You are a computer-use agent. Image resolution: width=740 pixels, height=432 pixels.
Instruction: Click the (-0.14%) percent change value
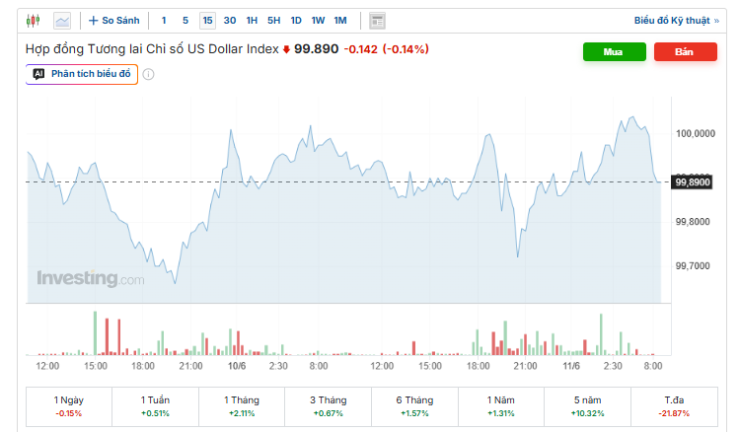[x=406, y=49]
